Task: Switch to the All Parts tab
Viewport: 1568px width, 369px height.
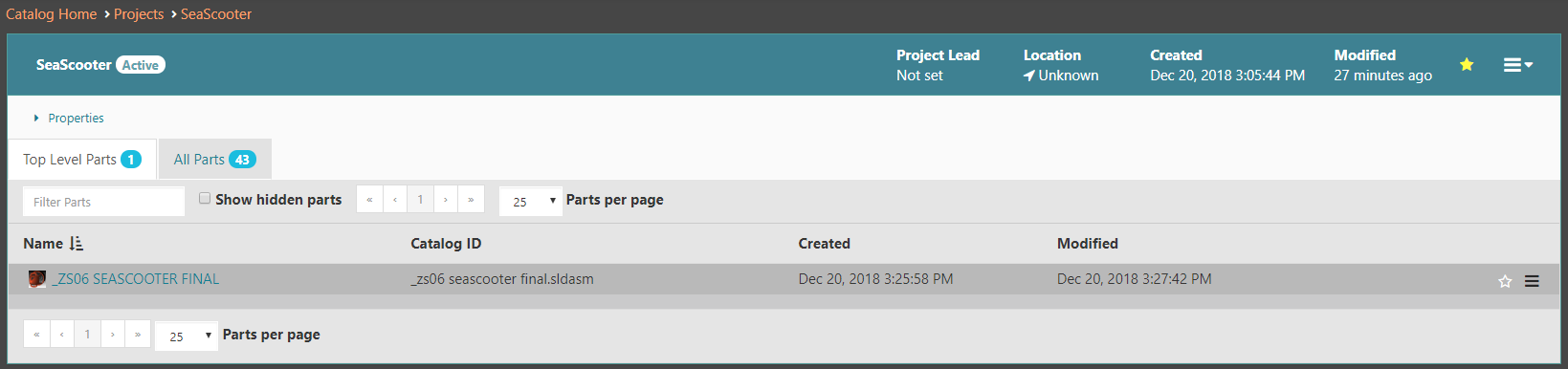Action: click(x=215, y=160)
